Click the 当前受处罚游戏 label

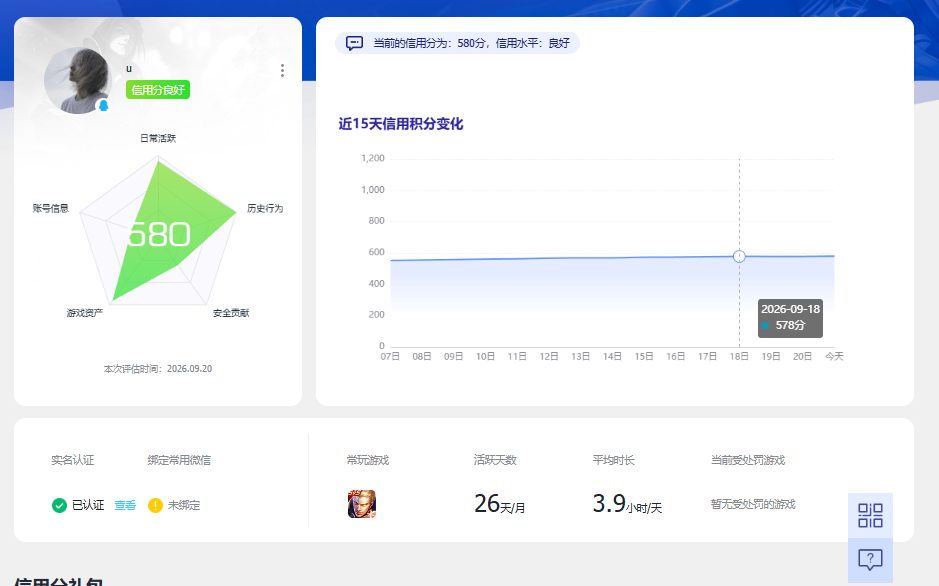[x=748, y=460]
